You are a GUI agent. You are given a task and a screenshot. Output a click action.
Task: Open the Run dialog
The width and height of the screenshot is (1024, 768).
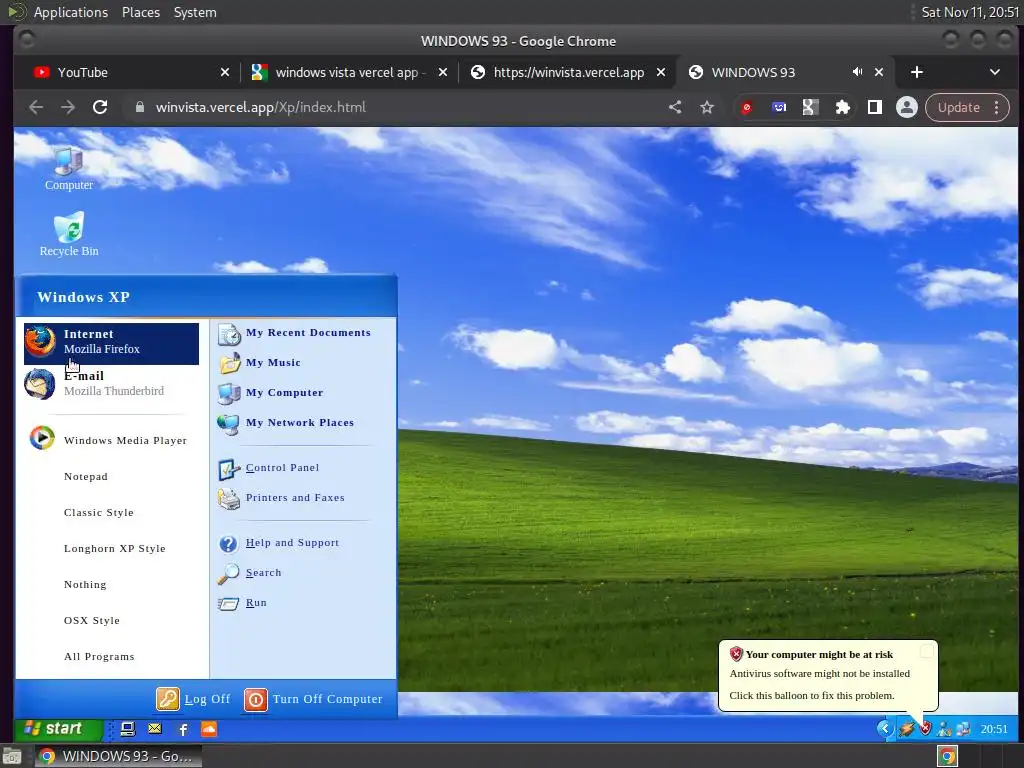242,603
